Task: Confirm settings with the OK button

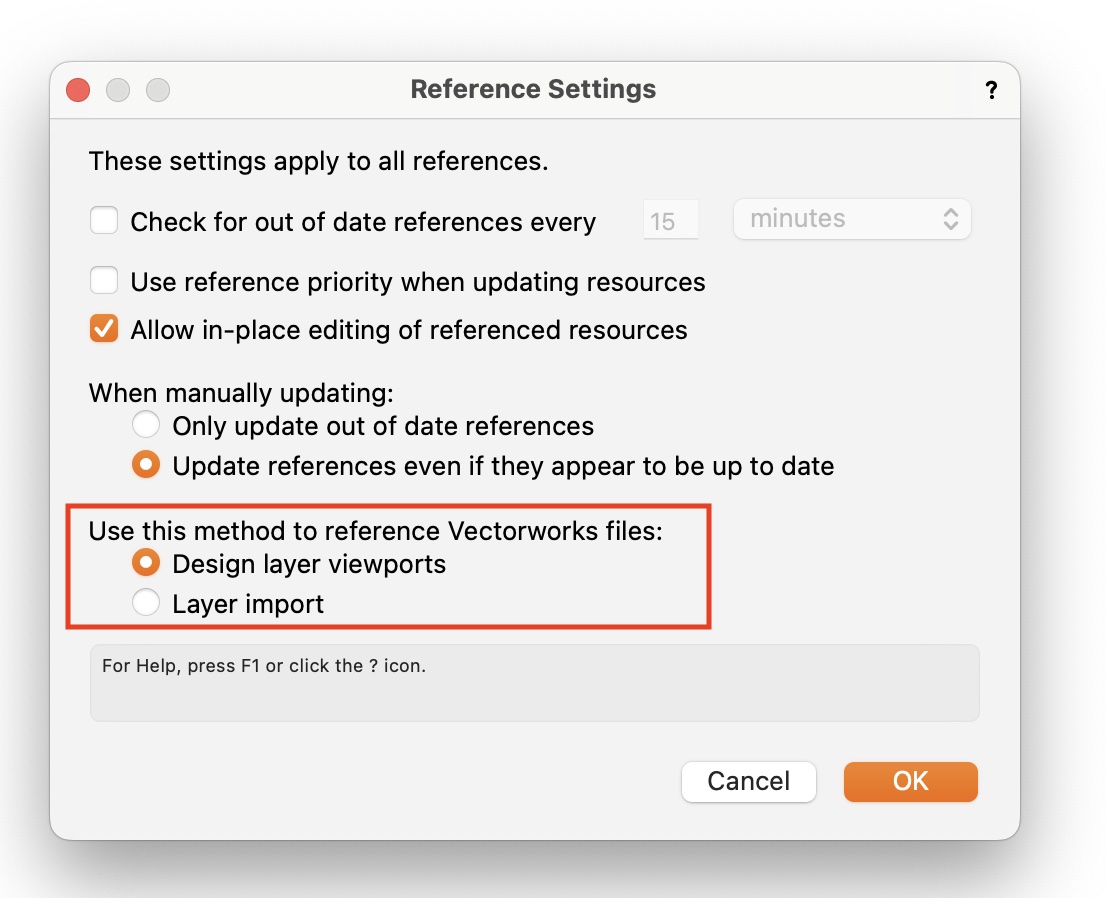Action: click(910, 781)
